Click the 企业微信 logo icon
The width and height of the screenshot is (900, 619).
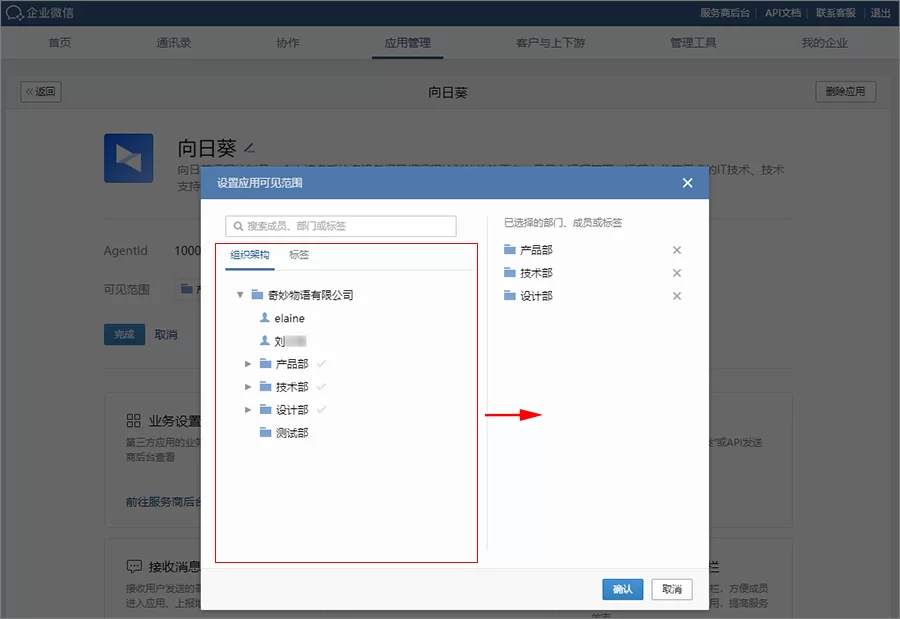pyautogui.click(x=16, y=14)
